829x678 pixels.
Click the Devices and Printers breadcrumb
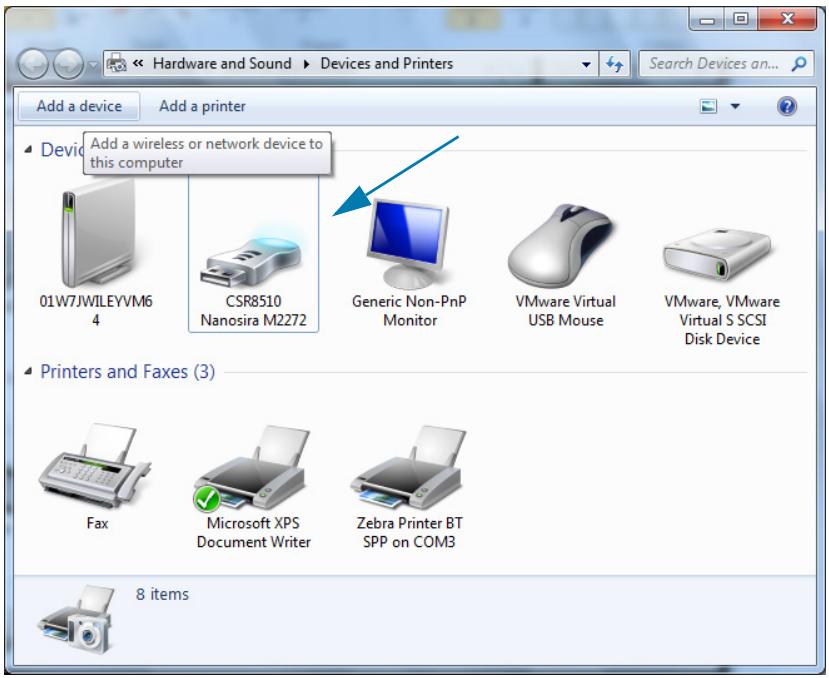point(386,63)
